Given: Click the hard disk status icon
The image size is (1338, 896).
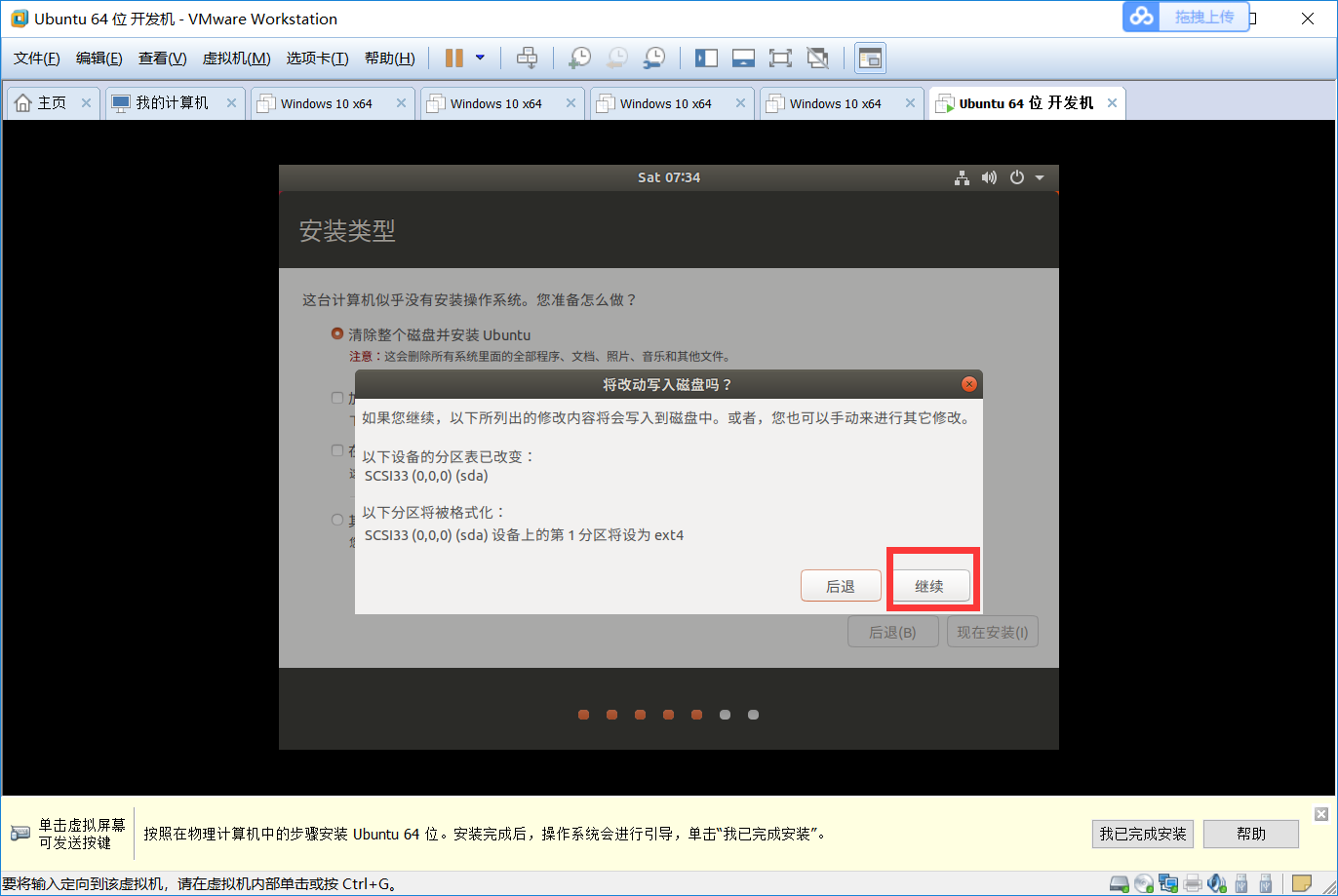Looking at the screenshot, I should pos(1122,884).
